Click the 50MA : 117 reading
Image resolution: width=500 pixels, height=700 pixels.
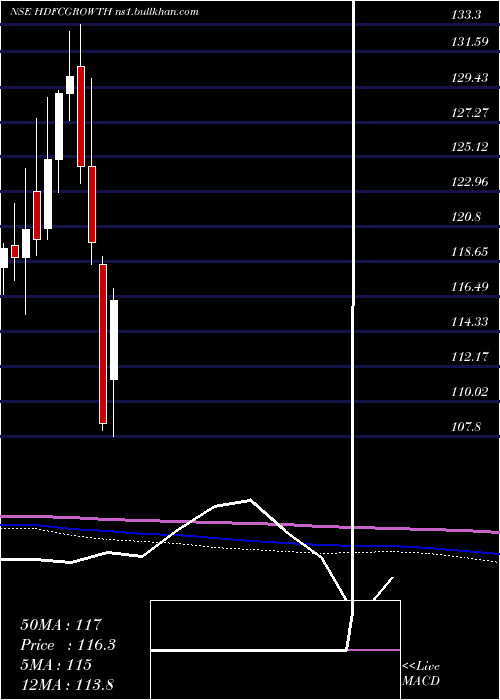pyautogui.click(x=61, y=625)
